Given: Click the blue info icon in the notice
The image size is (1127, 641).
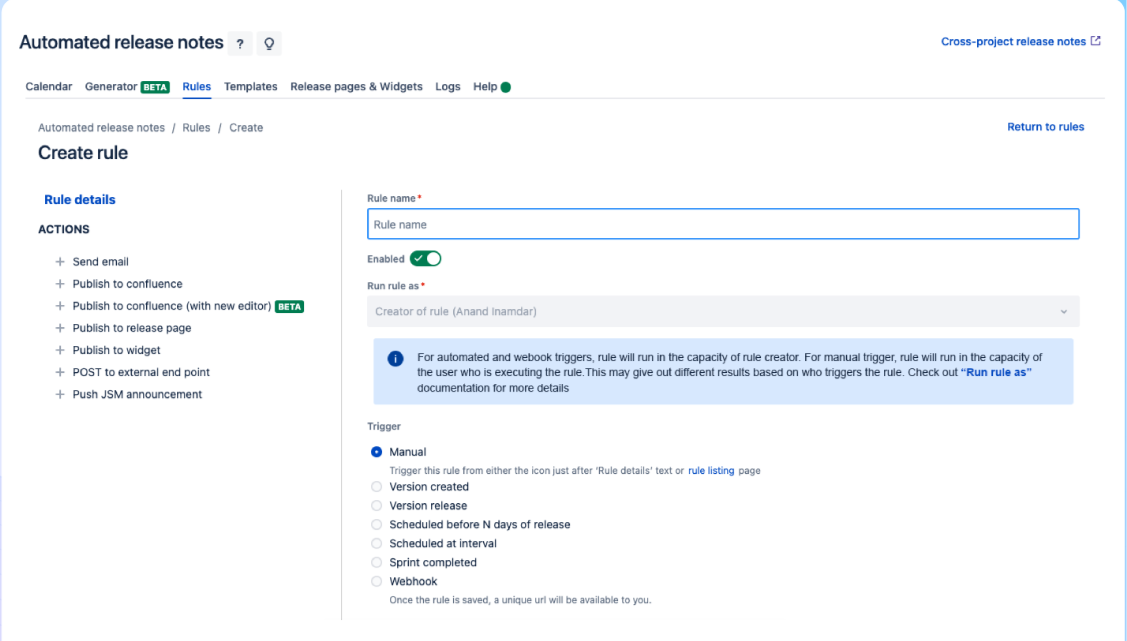Looking at the screenshot, I should [x=396, y=358].
